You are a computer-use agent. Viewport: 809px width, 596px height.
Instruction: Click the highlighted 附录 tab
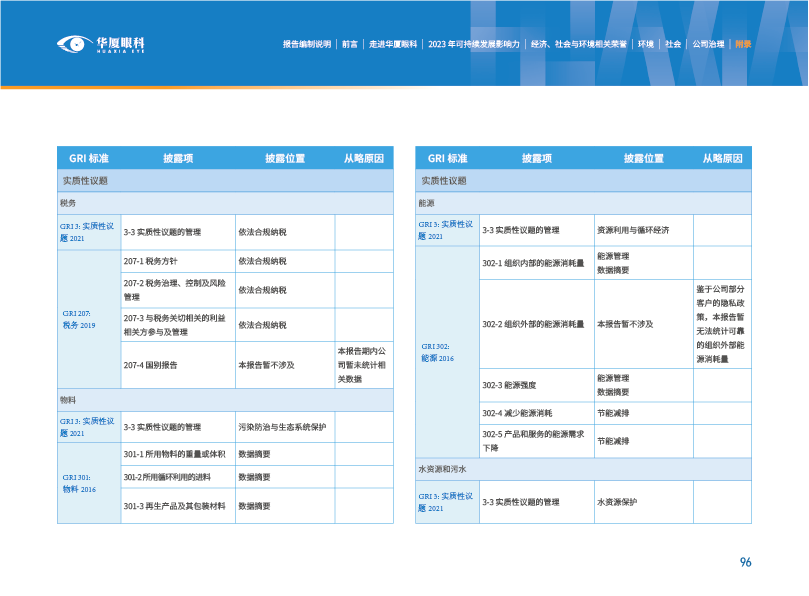pos(742,44)
